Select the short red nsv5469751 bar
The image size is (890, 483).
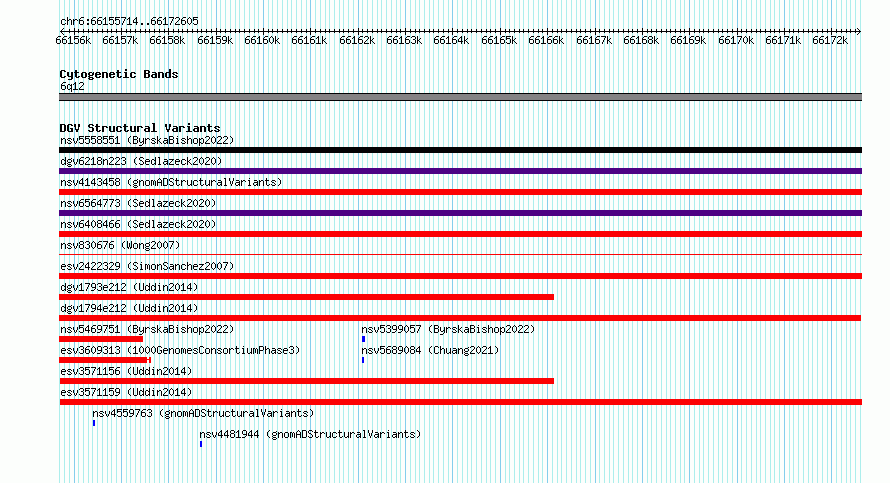tap(101, 339)
